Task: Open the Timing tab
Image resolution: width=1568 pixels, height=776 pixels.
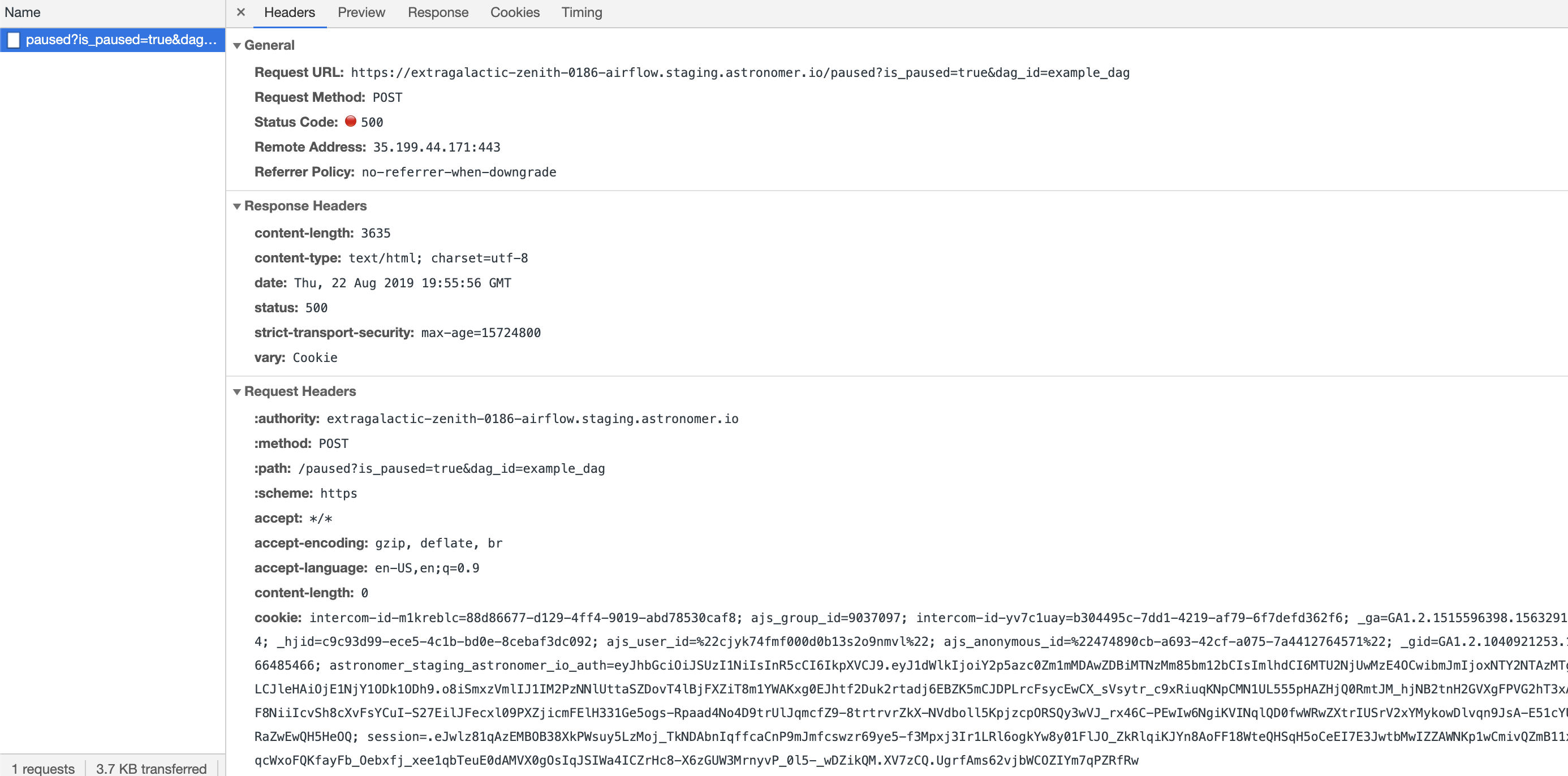Action: (x=581, y=12)
